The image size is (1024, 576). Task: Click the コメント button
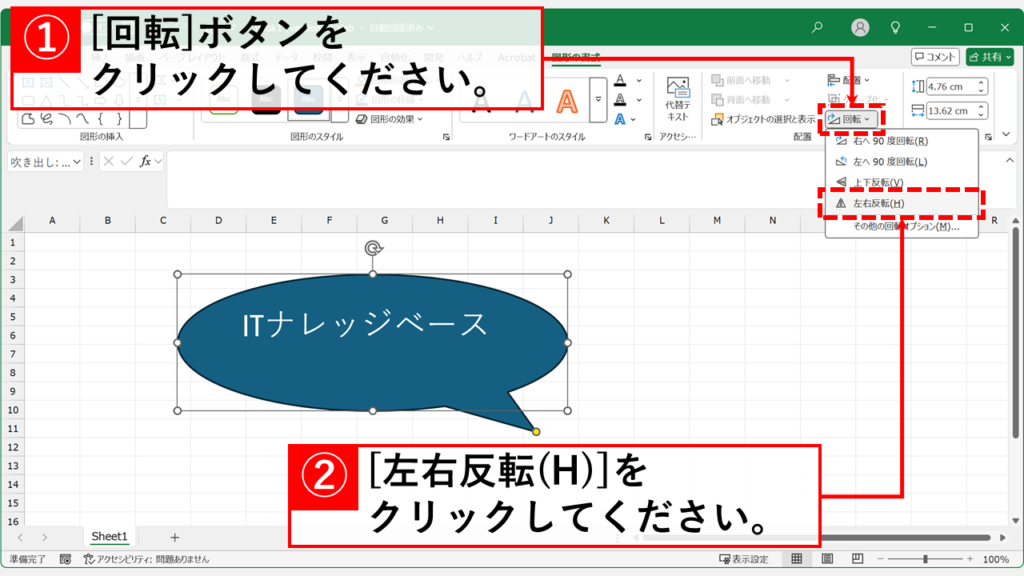coord(935,57)
